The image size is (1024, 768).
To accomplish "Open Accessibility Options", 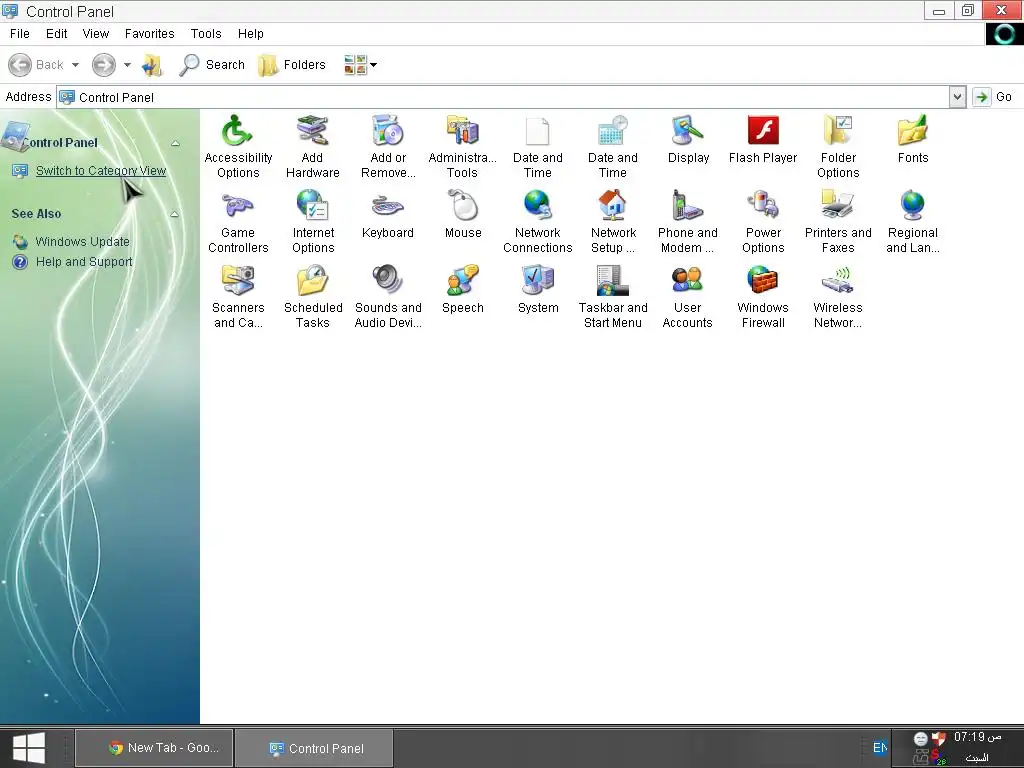I will 238,146.
